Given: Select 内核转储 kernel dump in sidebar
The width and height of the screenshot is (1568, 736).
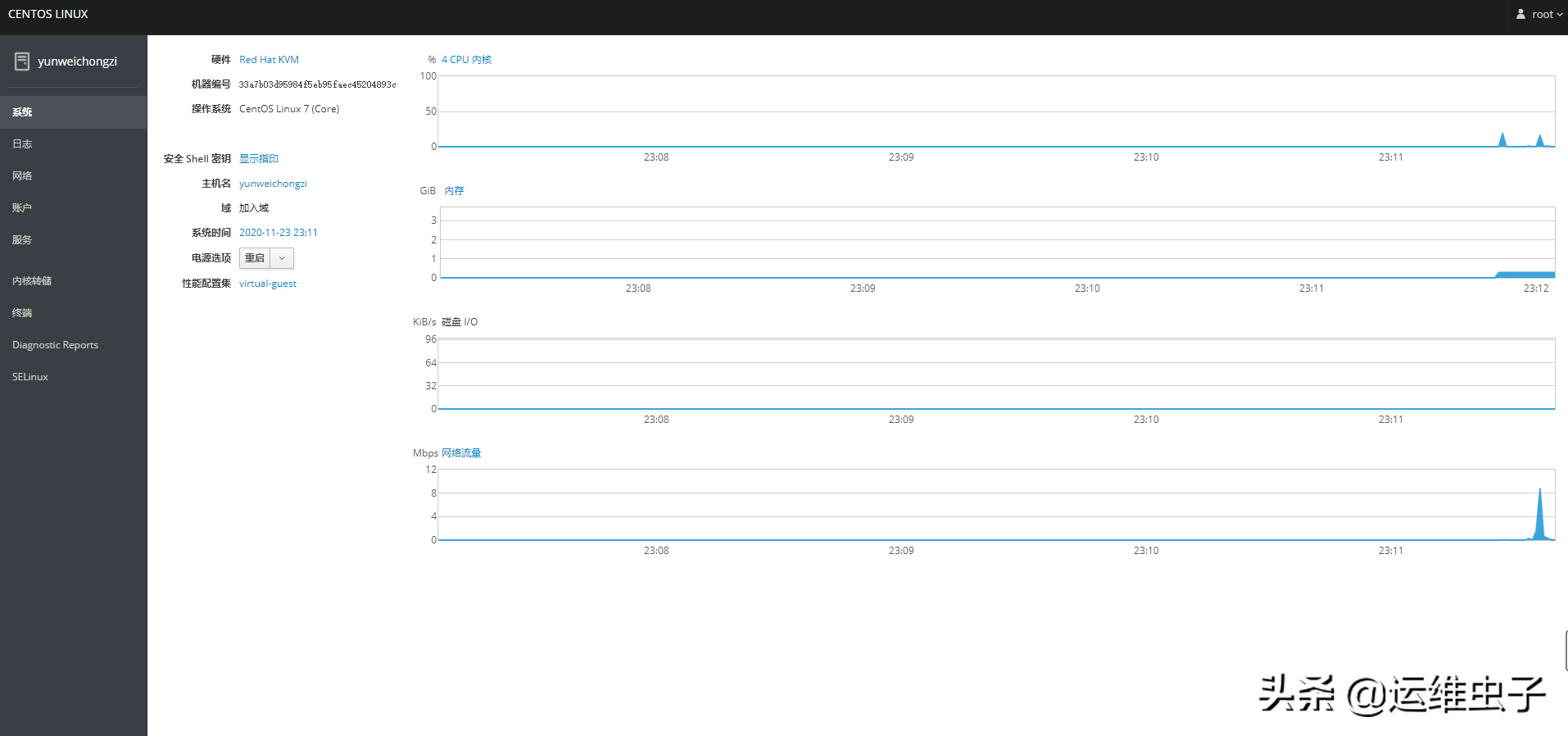Looking at the screenshot, I should tap(32, 281).
